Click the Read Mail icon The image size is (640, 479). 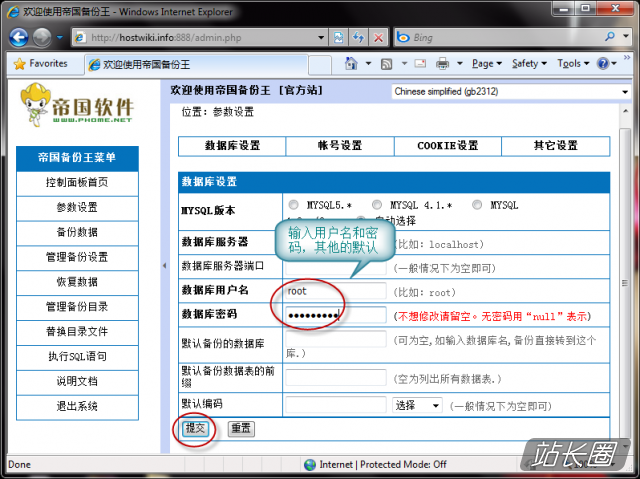point(420,64)
